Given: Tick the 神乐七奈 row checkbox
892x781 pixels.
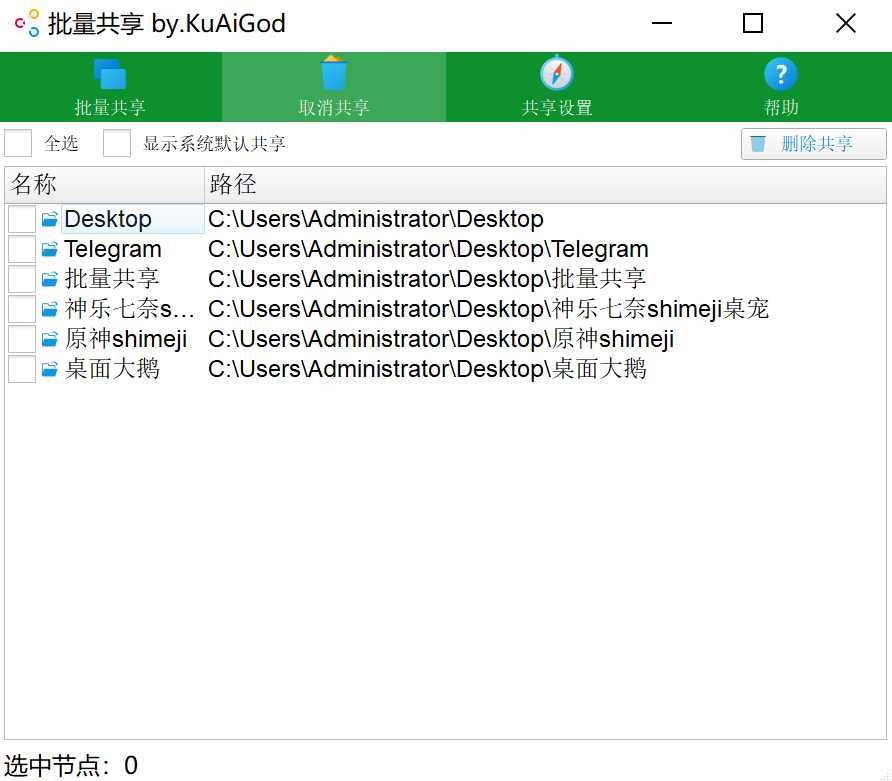Looking at the screenshot, I should pyautogui.click(x=22, y=309).
